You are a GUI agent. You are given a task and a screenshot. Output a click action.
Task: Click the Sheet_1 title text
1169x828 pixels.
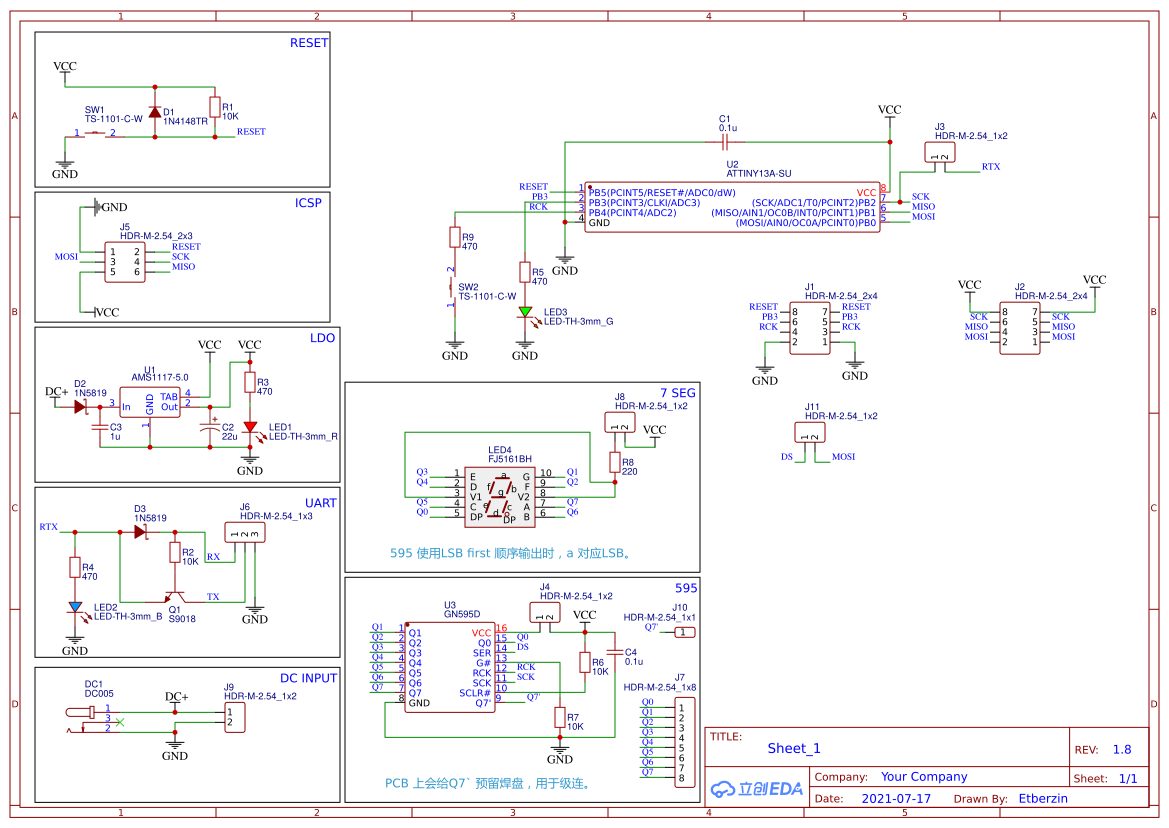pyautogui.click(x=794, y=748)
